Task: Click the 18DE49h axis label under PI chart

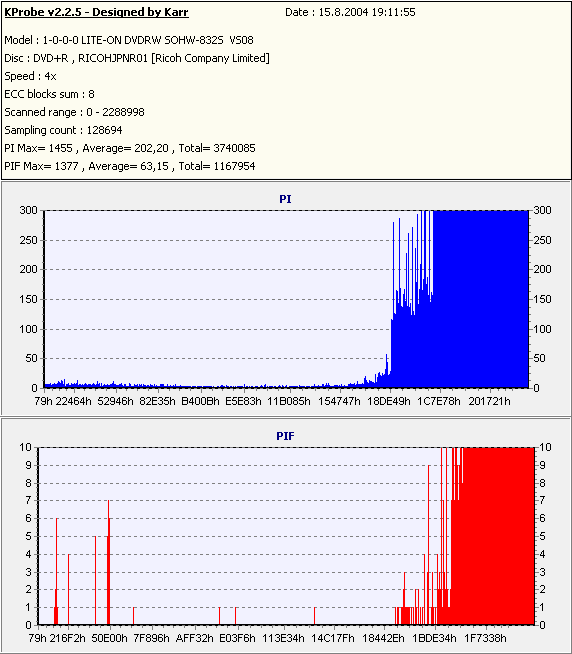Action: click(x=389, y=401)
